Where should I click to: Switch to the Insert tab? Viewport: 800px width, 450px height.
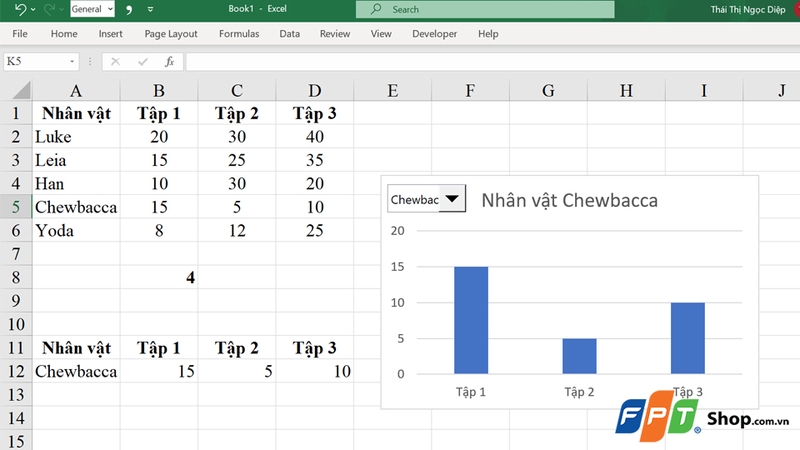pyautogui.click(x=110, y=34)
